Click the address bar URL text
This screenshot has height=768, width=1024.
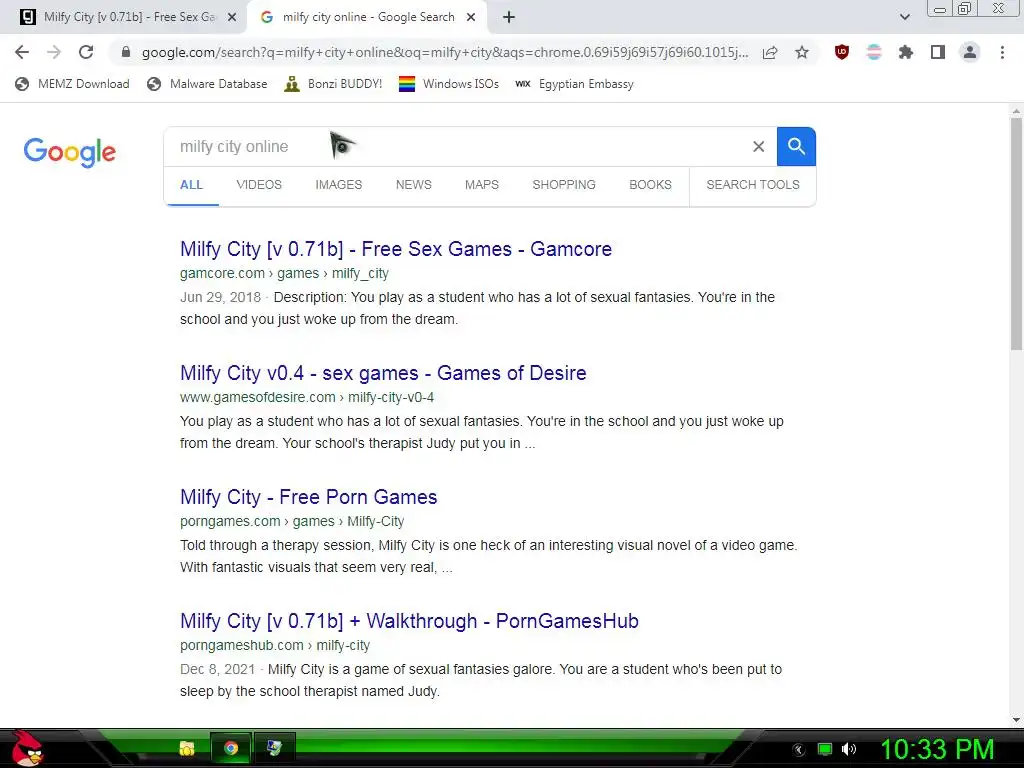[445, 52]
